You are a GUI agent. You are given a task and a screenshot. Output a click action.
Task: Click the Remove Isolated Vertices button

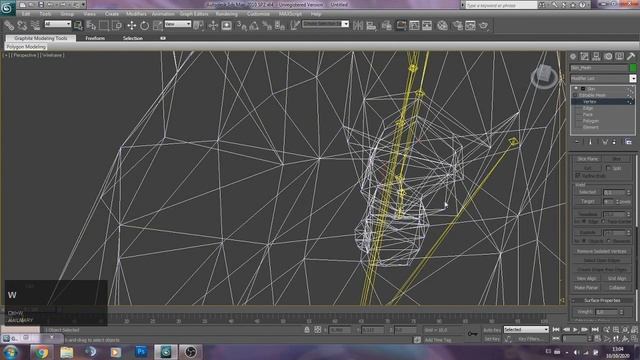[x=601, y=251]
